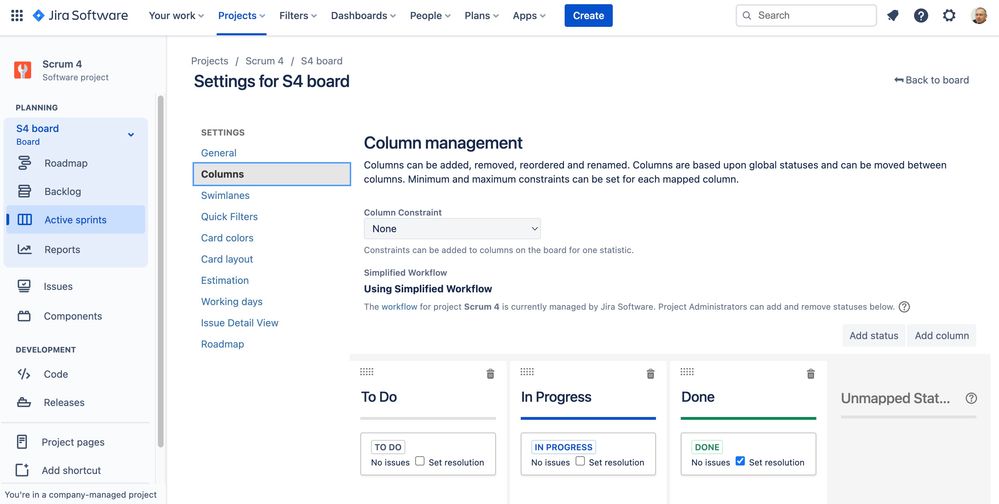Click the Backlog sidebar icon
Viewport: 999px width, 504px height.
pos(24,191)
